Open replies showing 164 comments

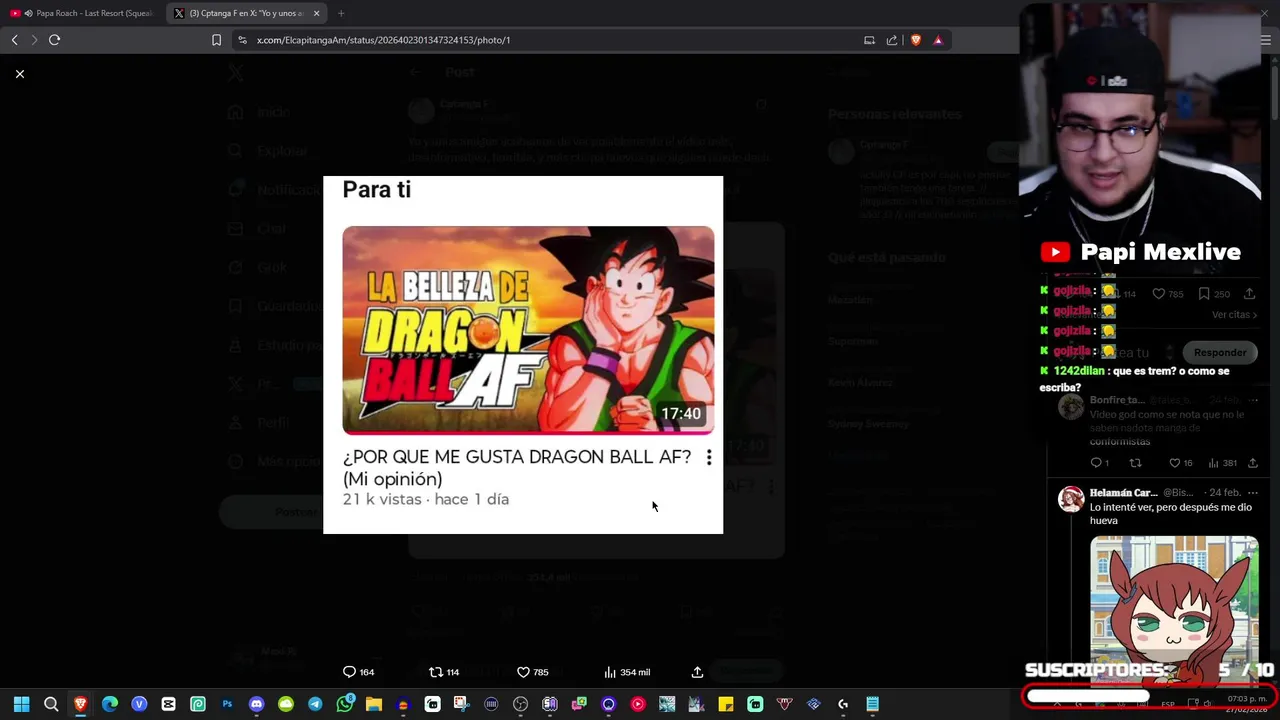(x=358, y=672)
